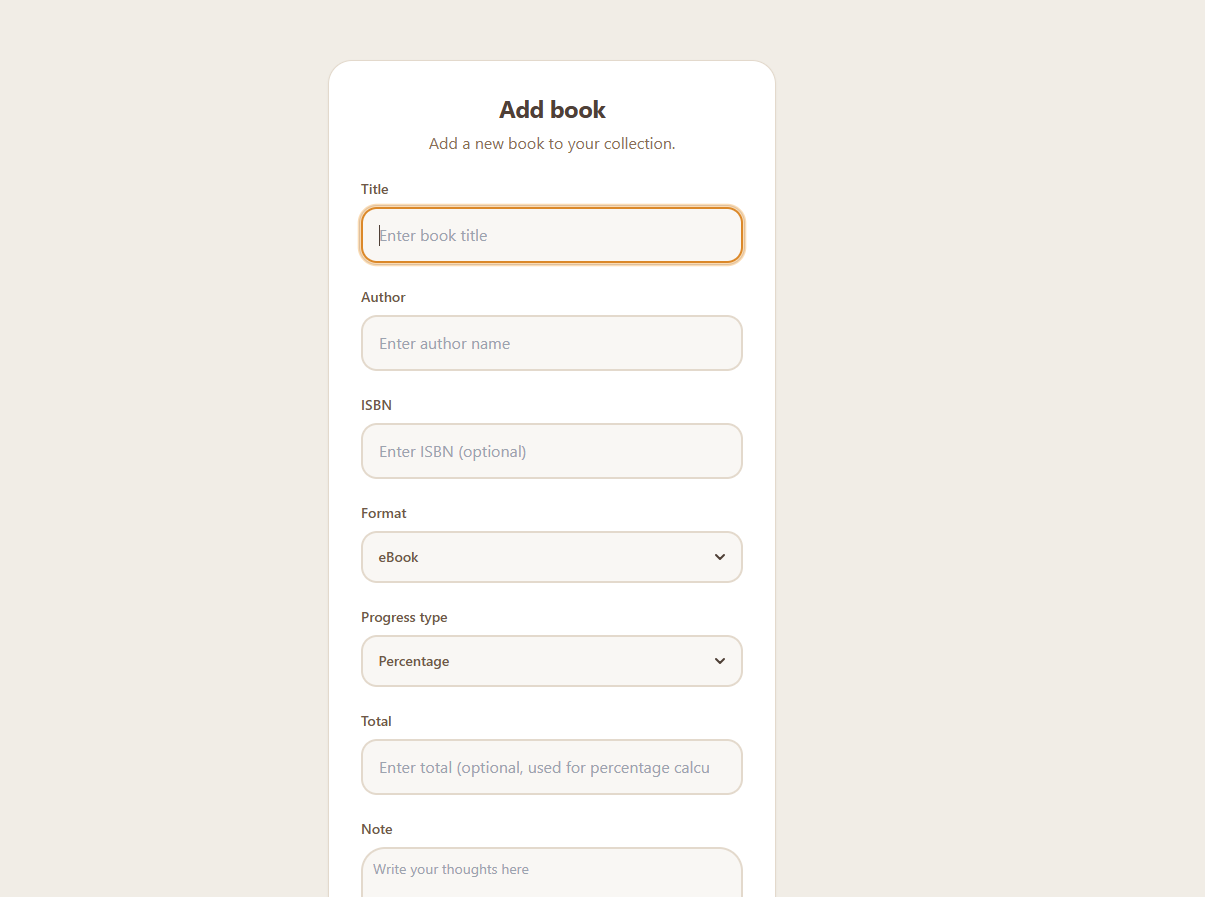1205x897 pixels.
Task: Click the "Add book" heading
Action: (552, 110)
